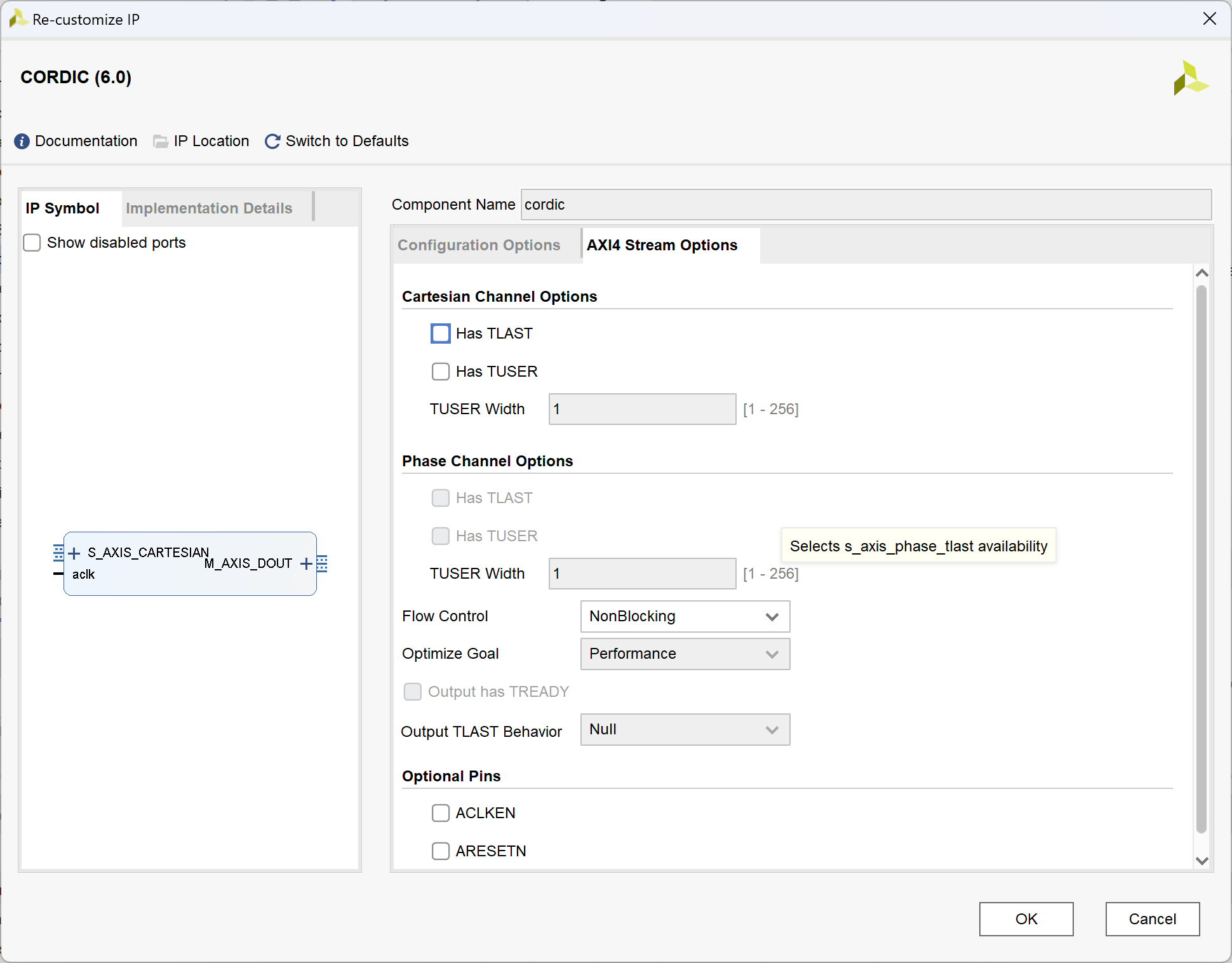Click the Switch to Defaults refresh icon

pyautogui.click(x=272, y=141)
